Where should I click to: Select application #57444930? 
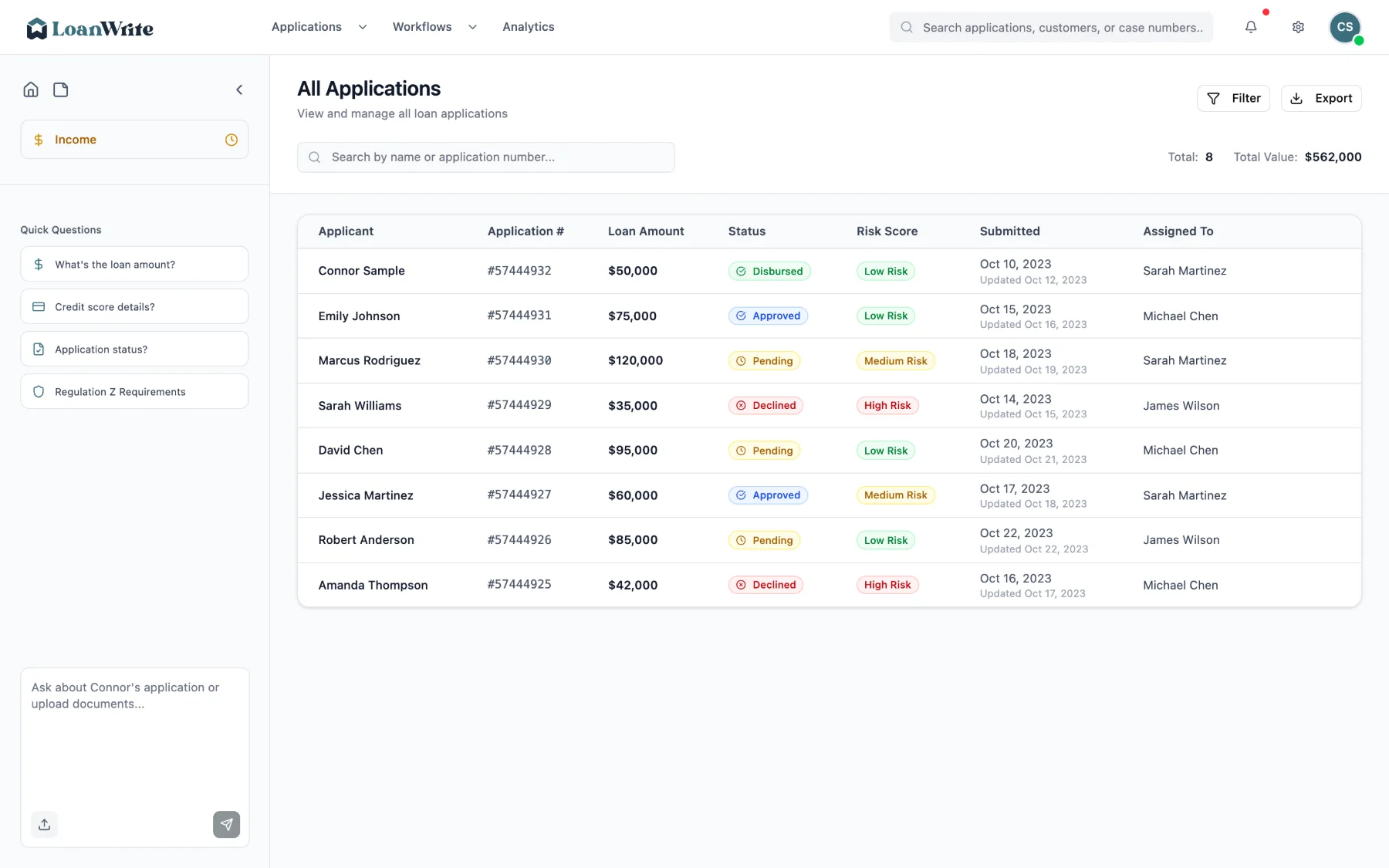(x=519, y=360)
